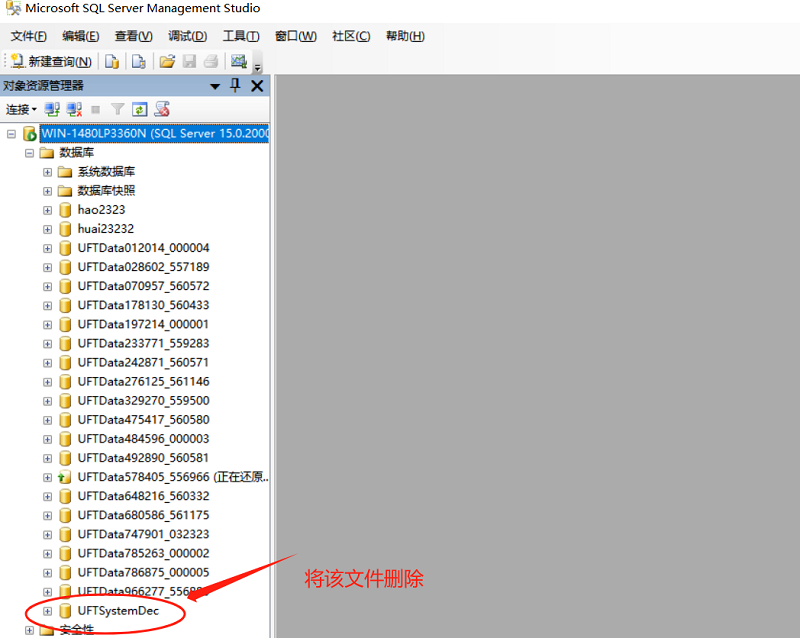
Task: Select database UFTData475417_560580
Action: (143, 420)
